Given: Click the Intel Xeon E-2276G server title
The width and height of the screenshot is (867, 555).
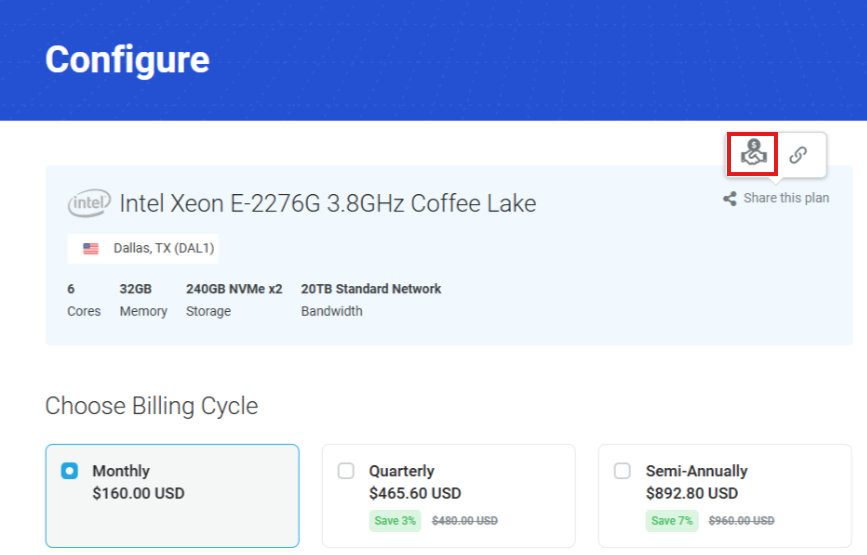Looking at the screenshot, I should tap(328, 204).
